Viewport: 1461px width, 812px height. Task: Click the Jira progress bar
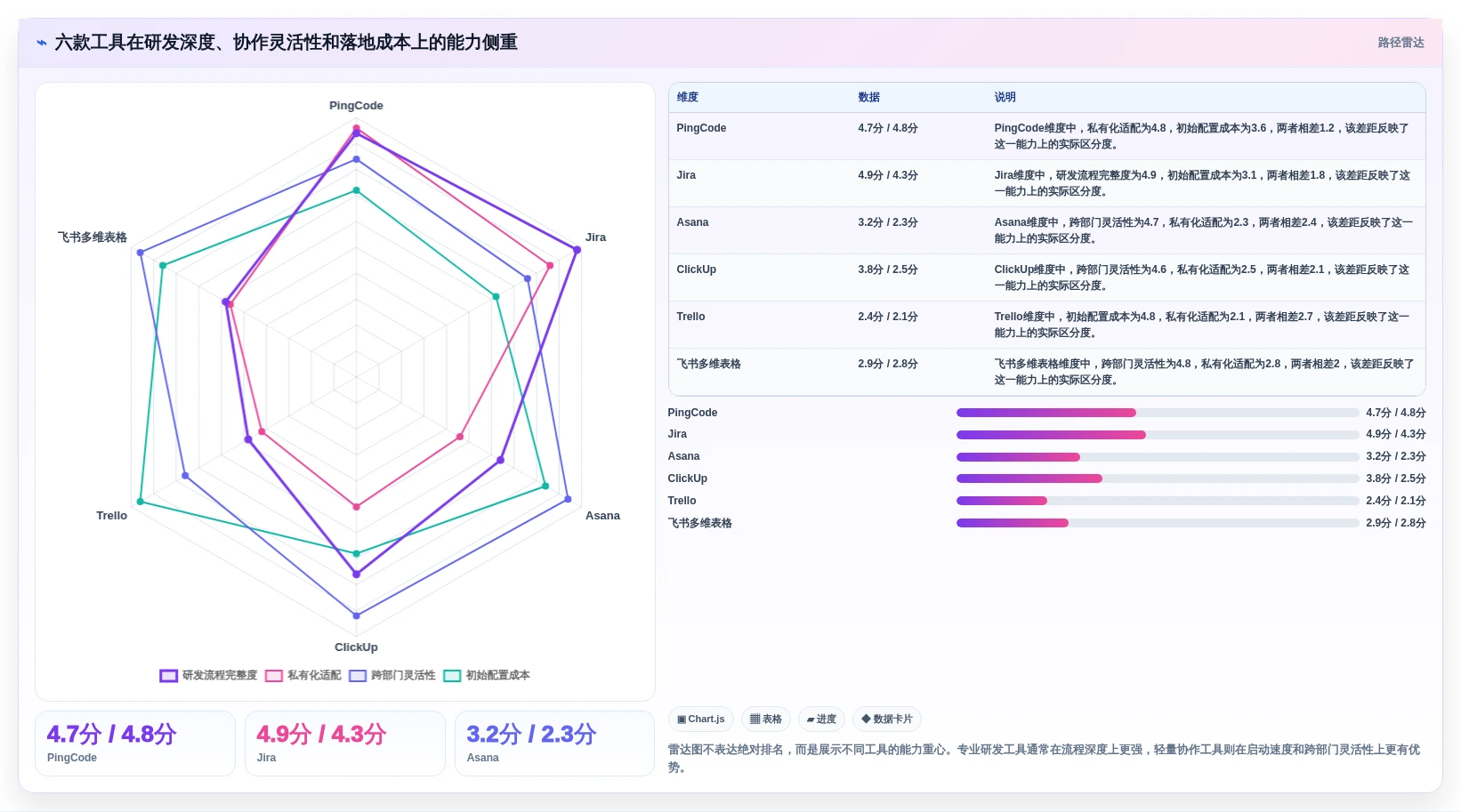[1158, 435]
